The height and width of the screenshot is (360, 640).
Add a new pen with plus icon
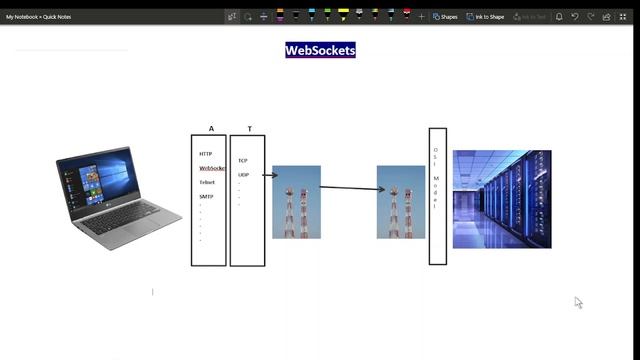[x=421, y=17]
